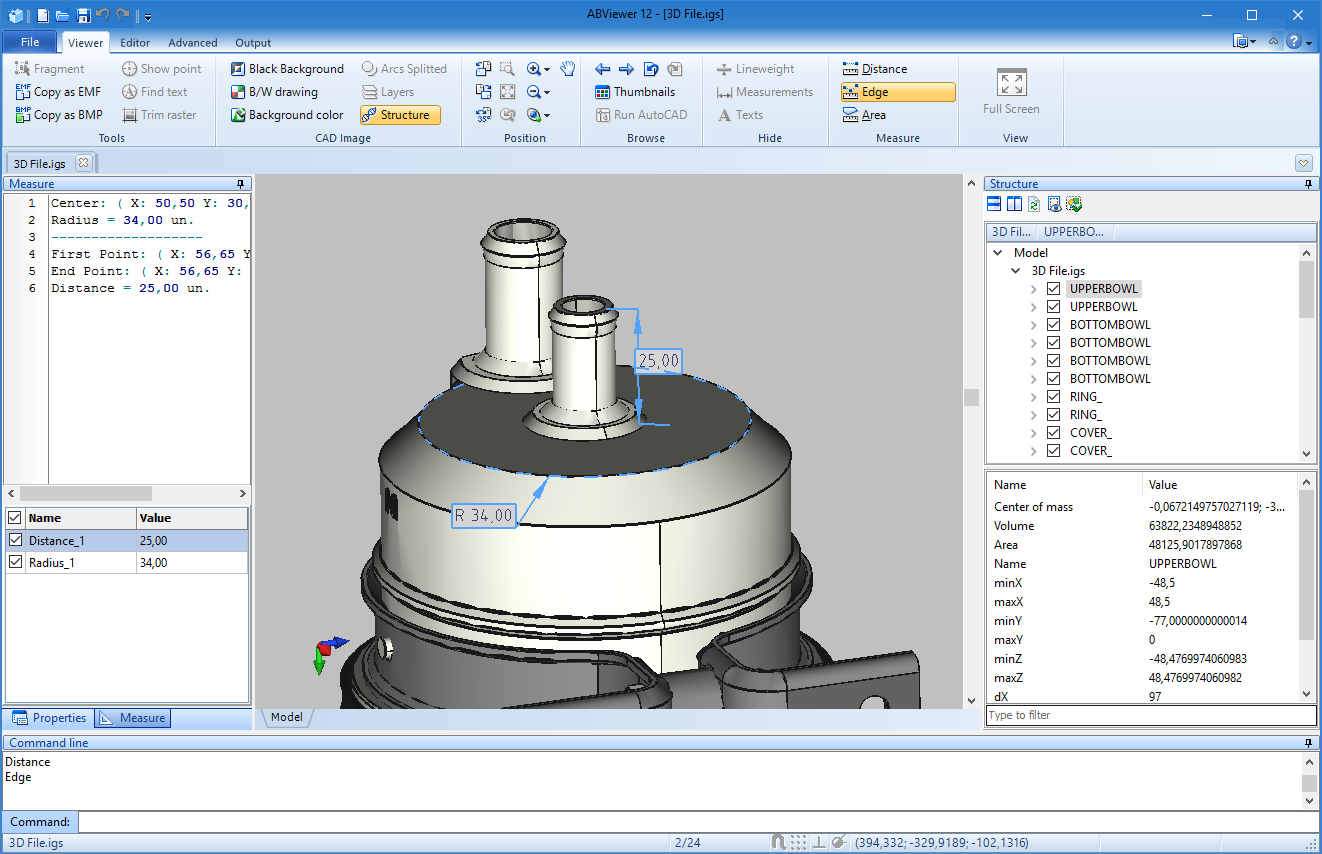Uncheck the Distance_1 measurement checkbox
Viewport: 1322px width, 854px height.
[x=14, y=540]
